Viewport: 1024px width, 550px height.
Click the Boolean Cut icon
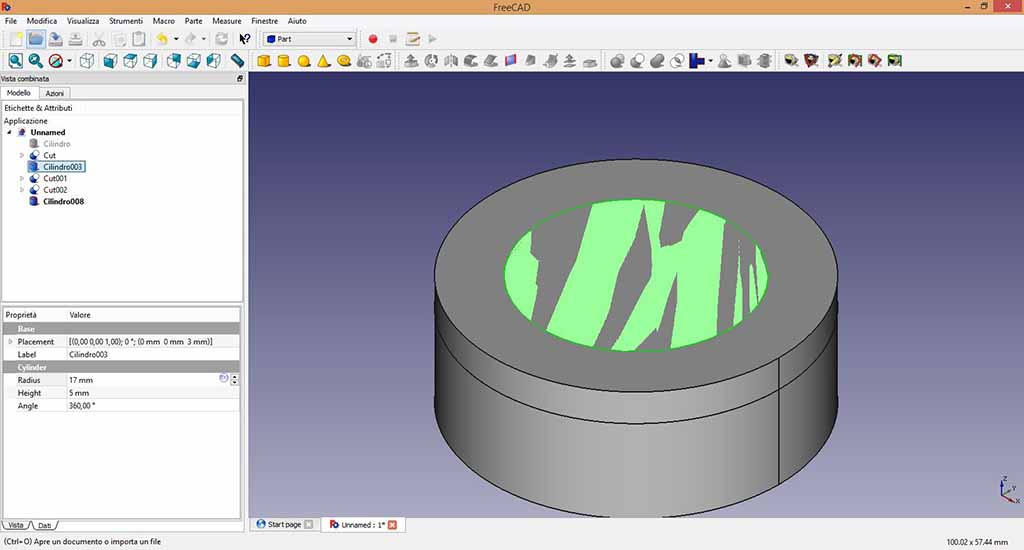637,61
